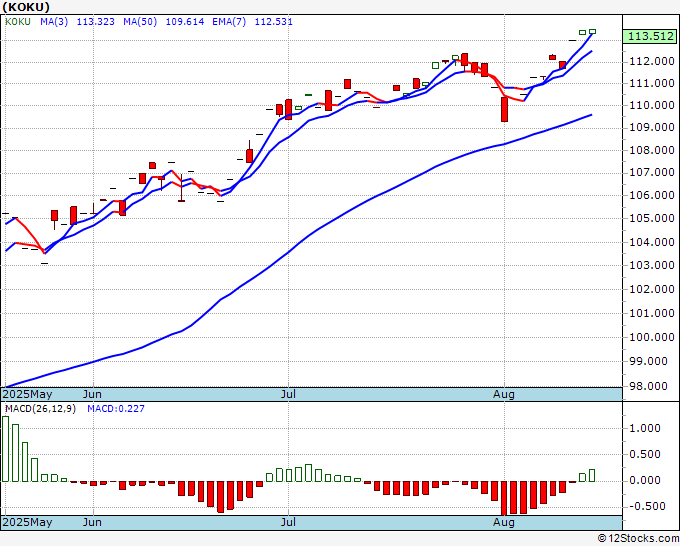
Task: Click the Jun label on price chart axis
Action: 92,394
